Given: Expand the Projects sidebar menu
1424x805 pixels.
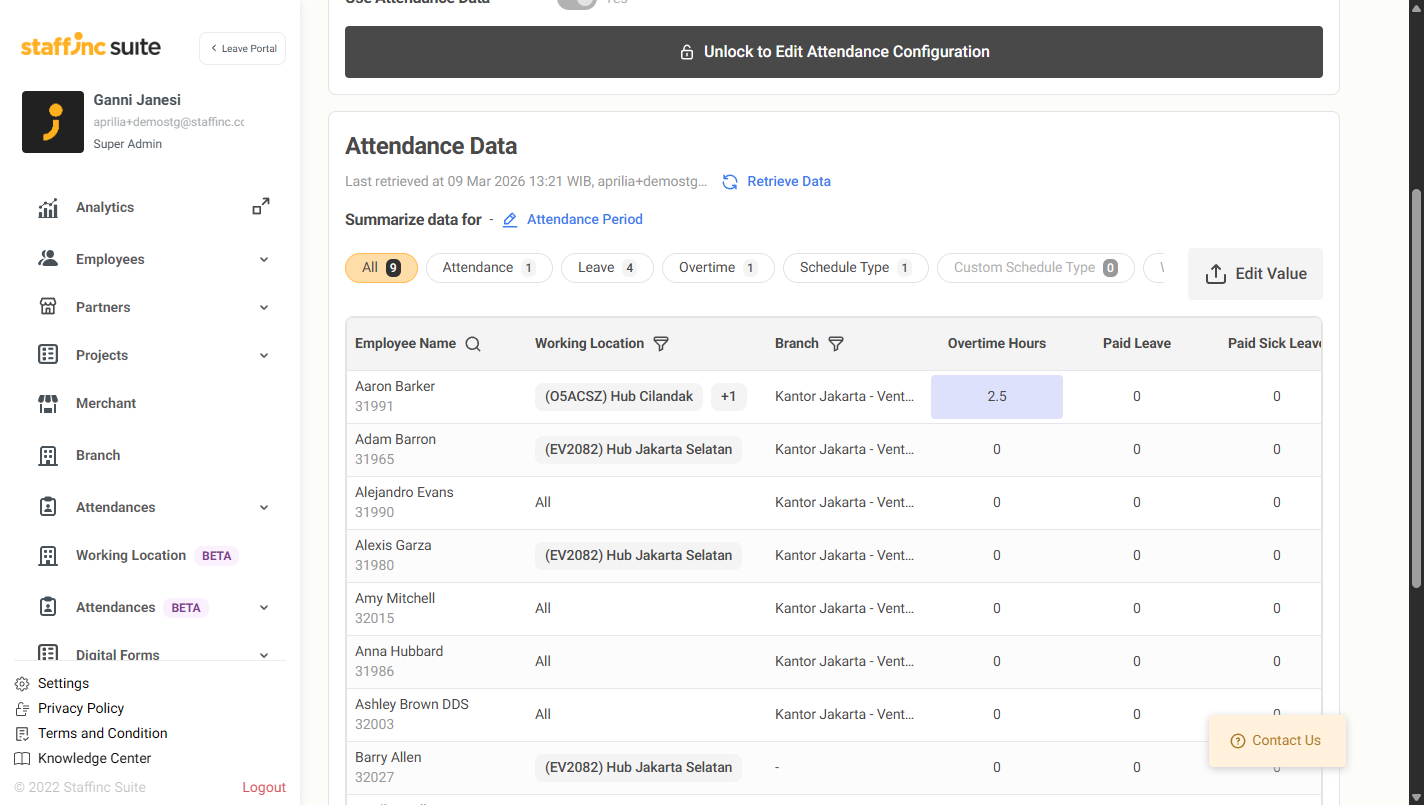Looking at the screenshot, I should pos(264,356).
